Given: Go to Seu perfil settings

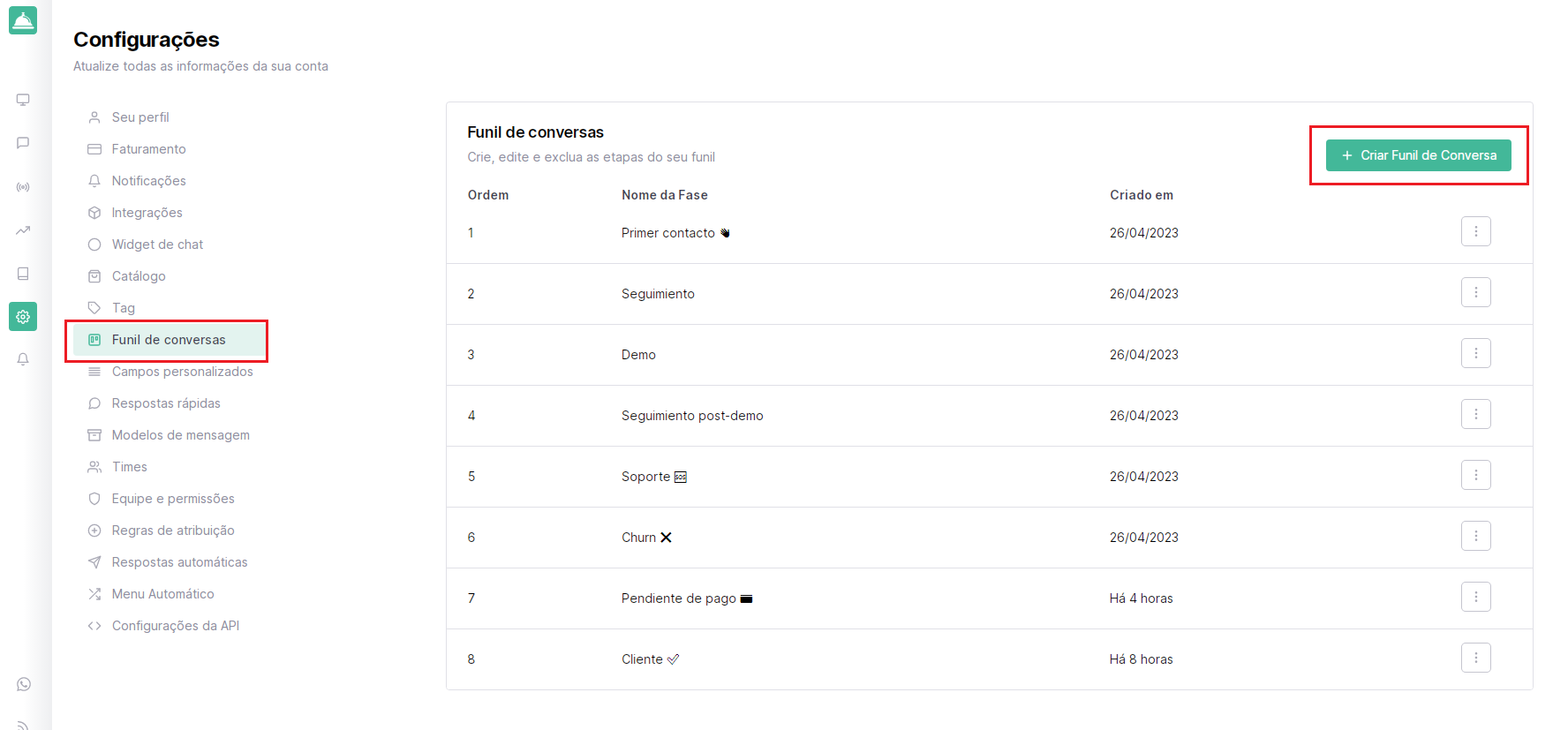Looking at the screenshot, I should click(x=140, y=117).
